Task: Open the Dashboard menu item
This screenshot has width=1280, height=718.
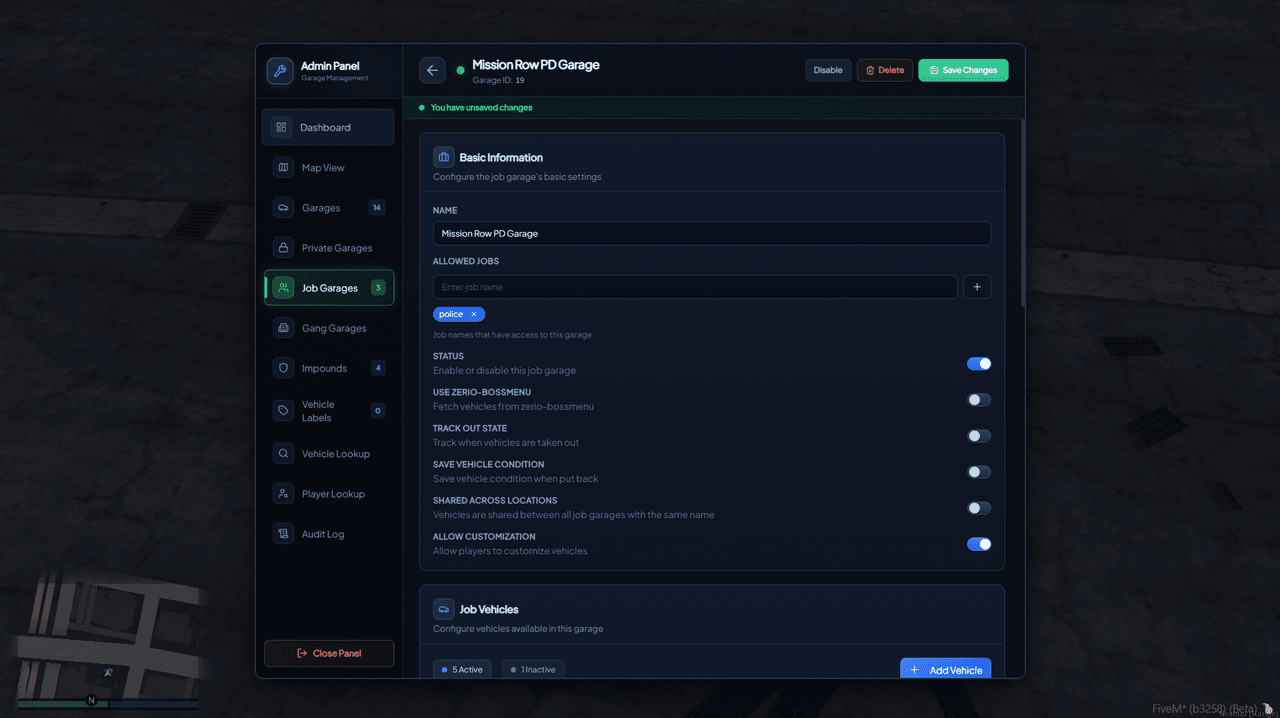Action: point(328,128)
